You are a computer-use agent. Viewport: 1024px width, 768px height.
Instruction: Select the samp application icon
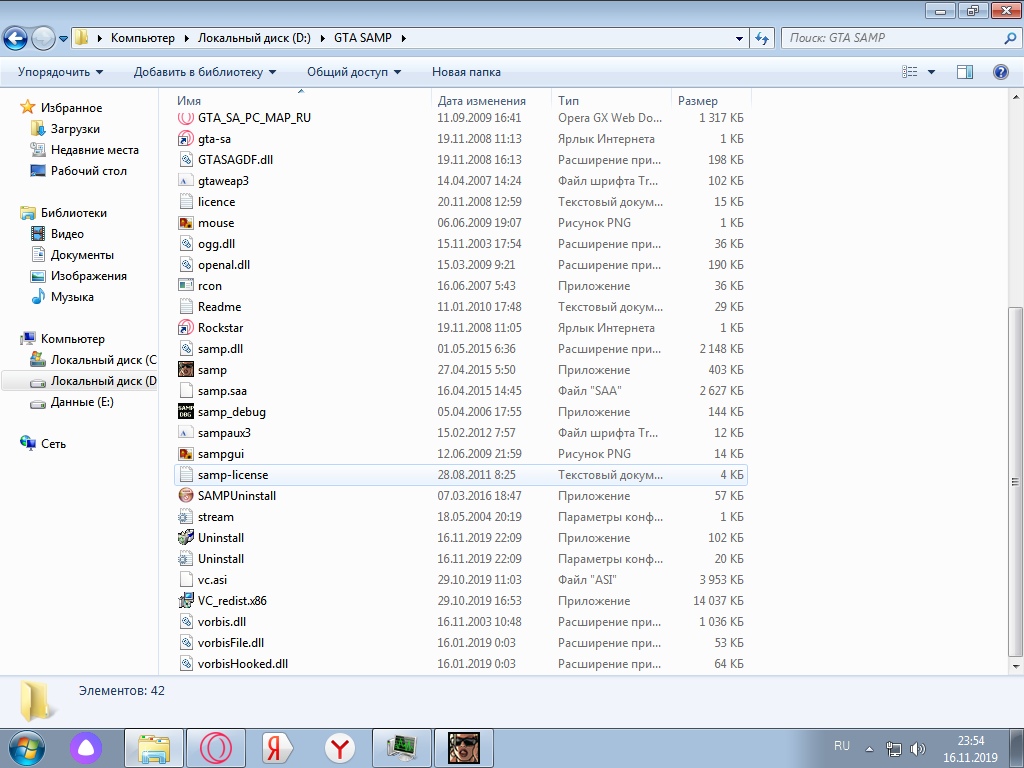tap(186, 370)
